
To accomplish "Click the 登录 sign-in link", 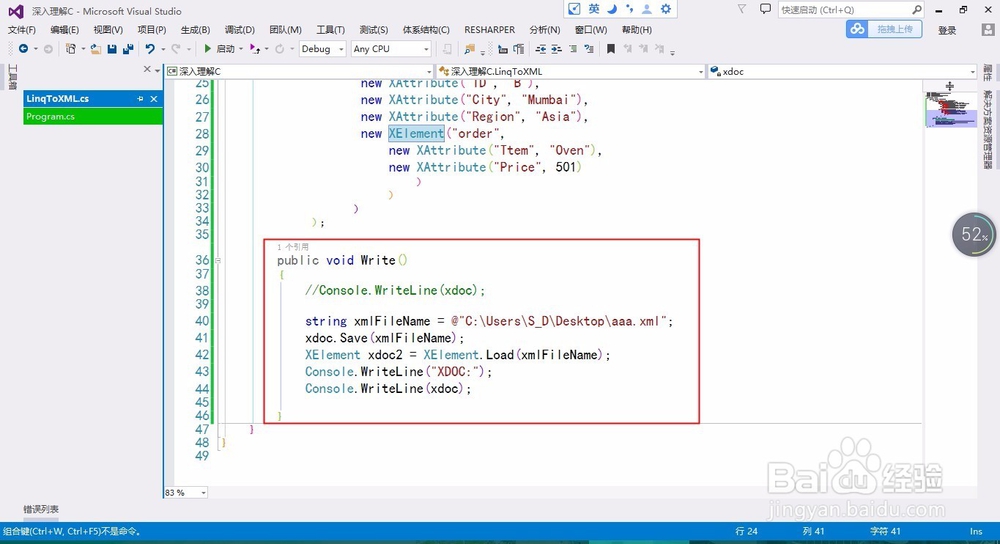I will pos(947,30).
